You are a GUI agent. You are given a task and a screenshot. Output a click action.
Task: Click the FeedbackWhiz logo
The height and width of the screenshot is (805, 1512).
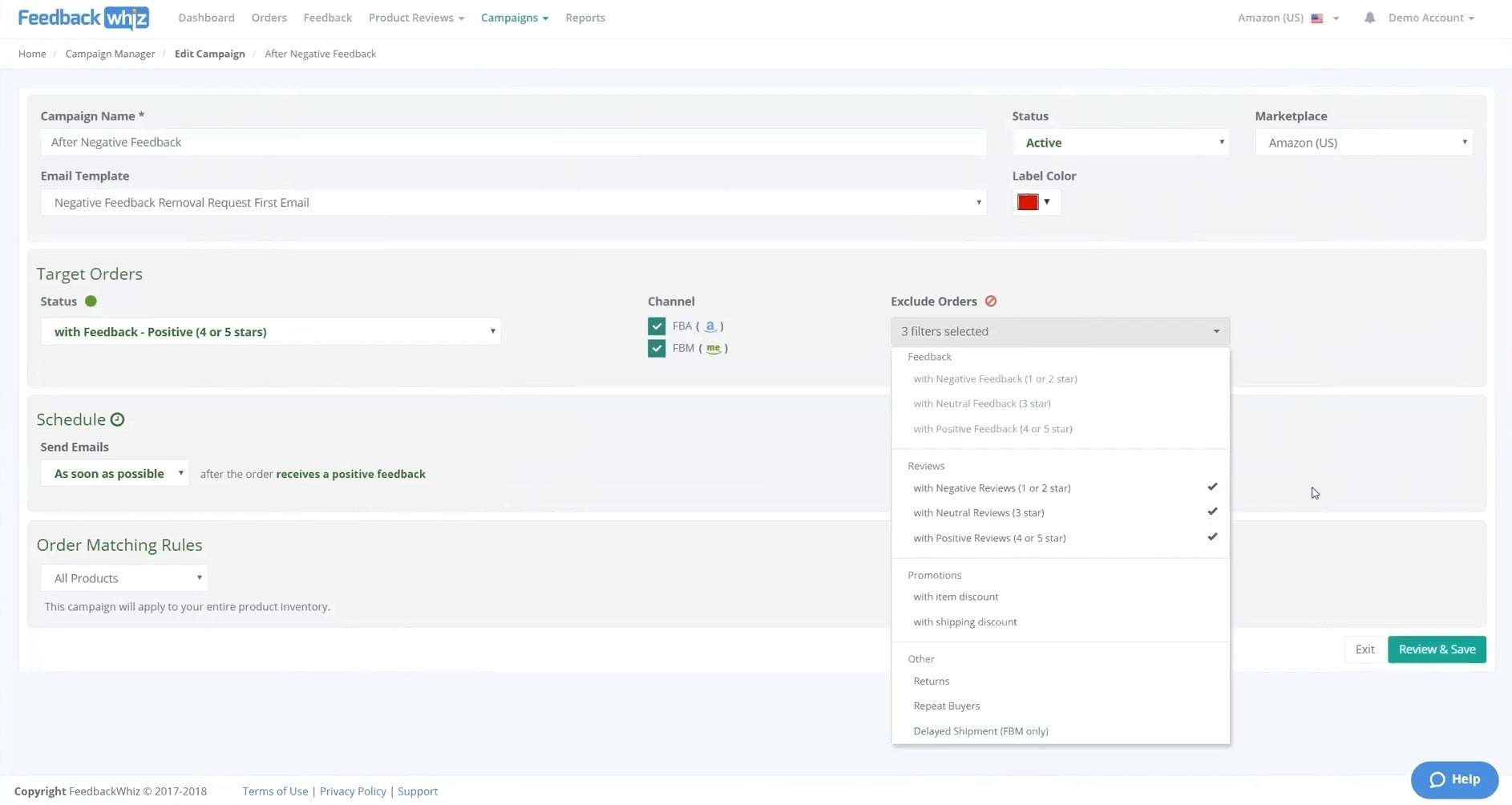pos(83,18)
